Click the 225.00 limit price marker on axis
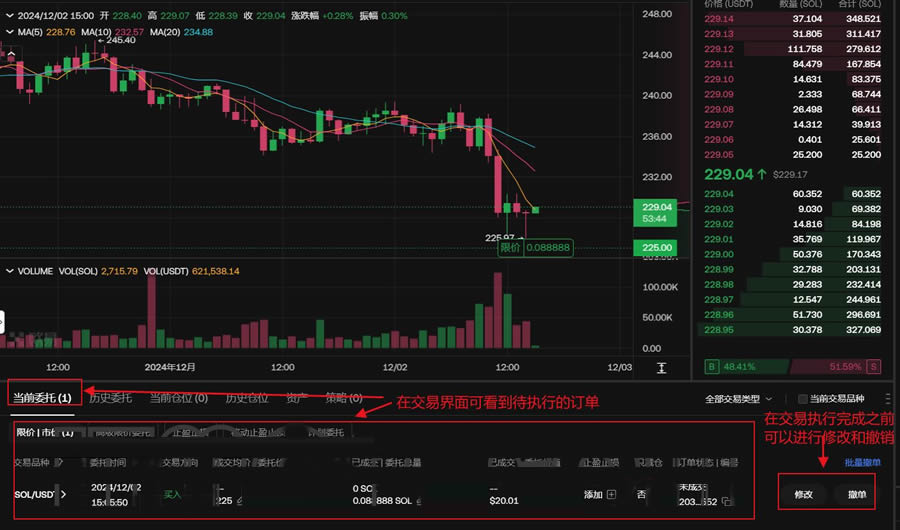This screenshot has width=900, height=530. (x=659, y=247)
